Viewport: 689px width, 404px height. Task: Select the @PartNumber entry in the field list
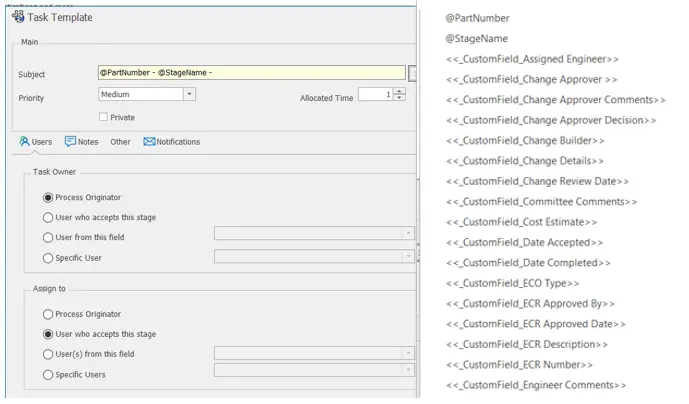477,18
